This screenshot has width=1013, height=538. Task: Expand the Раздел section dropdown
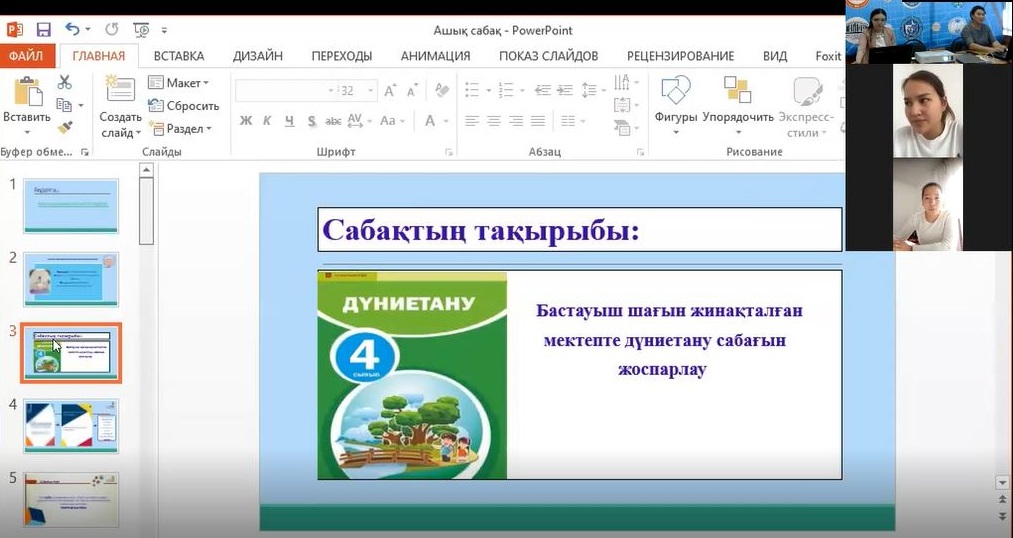point(180,129)
